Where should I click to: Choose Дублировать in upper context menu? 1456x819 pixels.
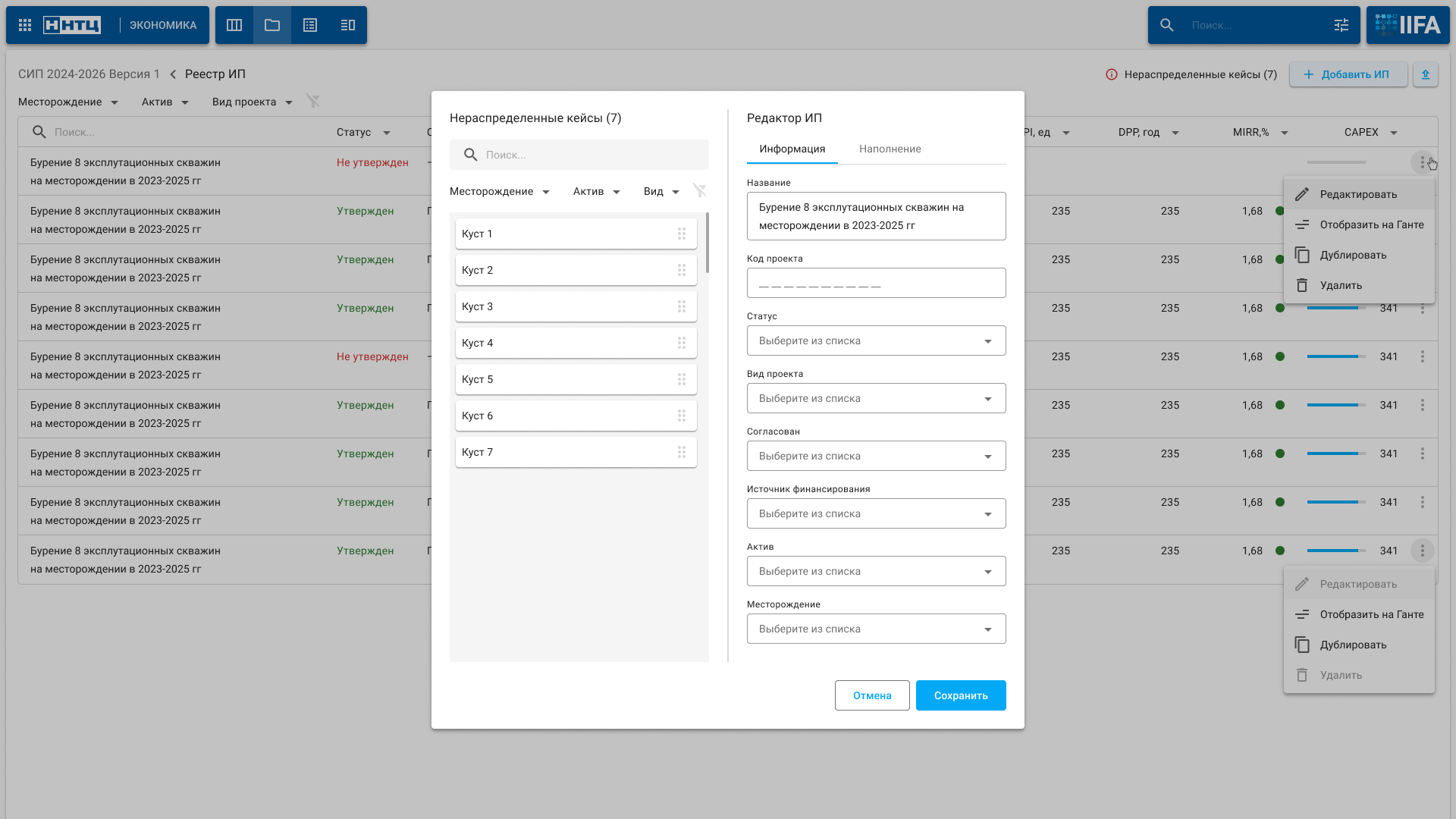click(1353, 255)
